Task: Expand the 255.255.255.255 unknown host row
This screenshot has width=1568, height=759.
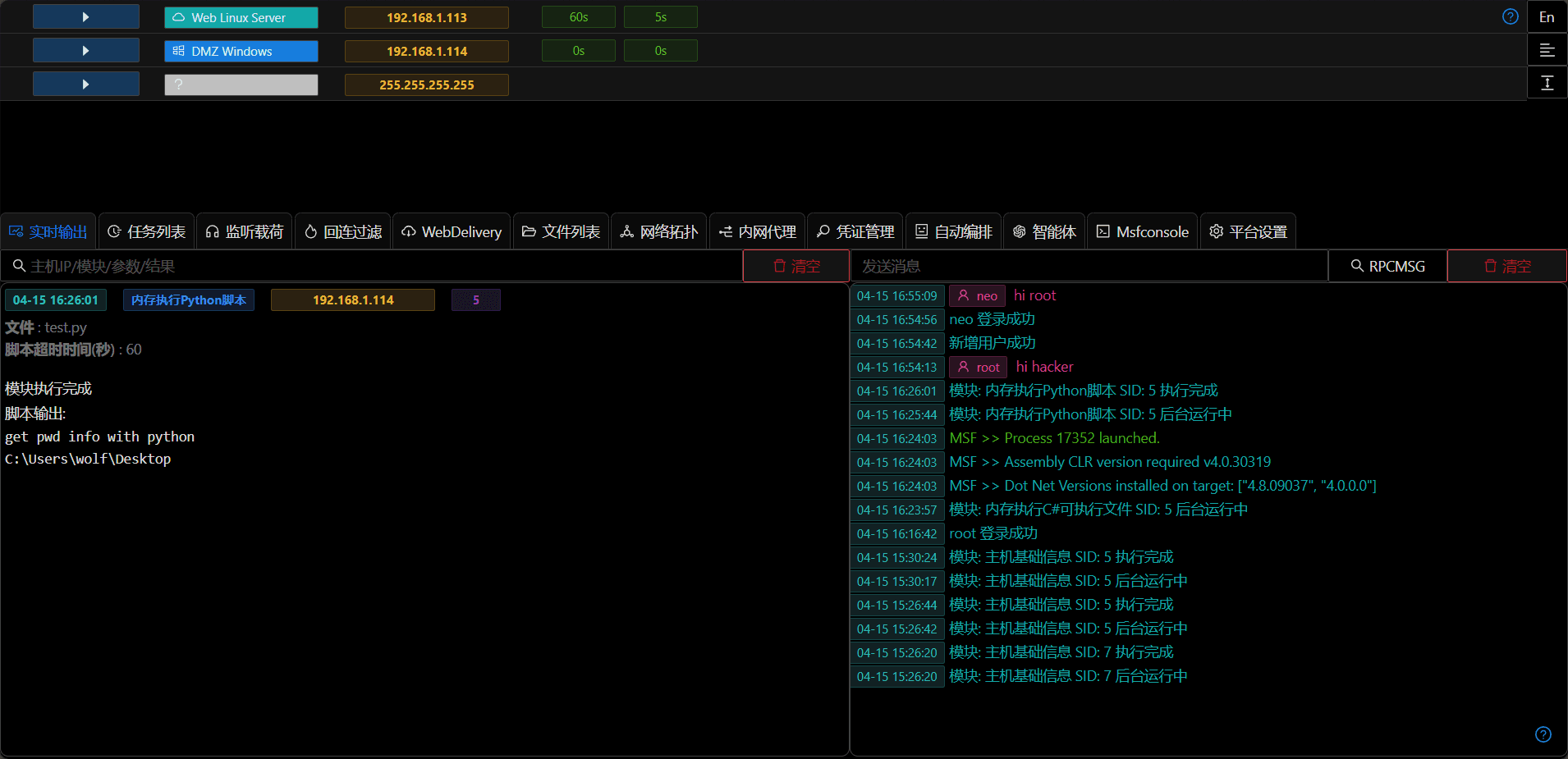Action: [x=85, y=84]
